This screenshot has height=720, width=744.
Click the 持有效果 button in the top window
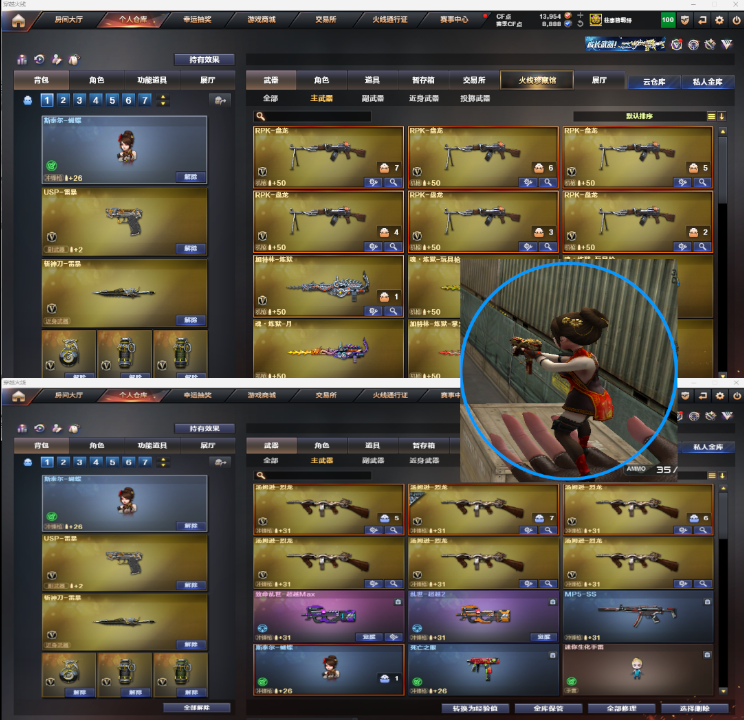[205, 59]
